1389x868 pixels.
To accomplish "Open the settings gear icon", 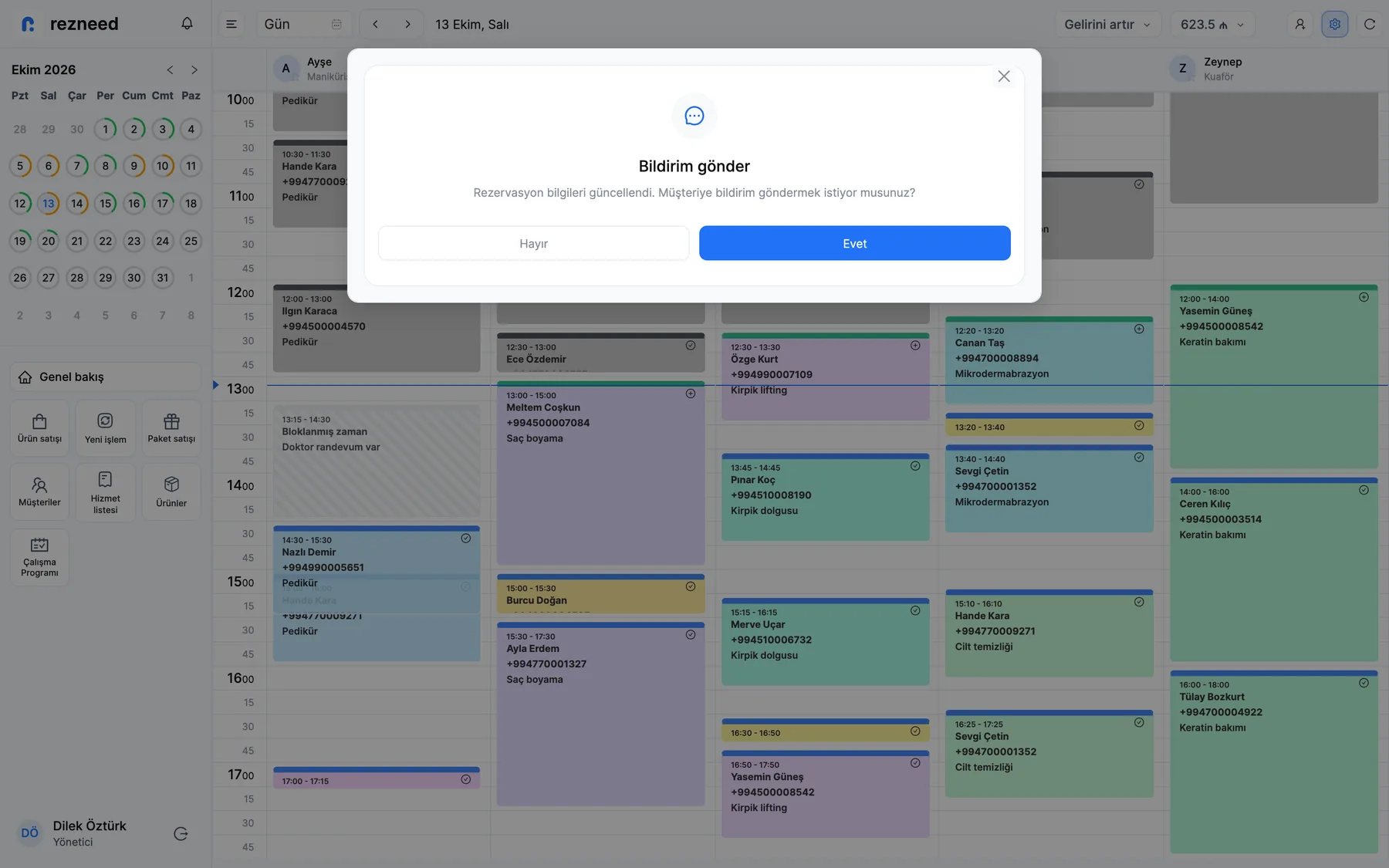I will click(1335, 24).
